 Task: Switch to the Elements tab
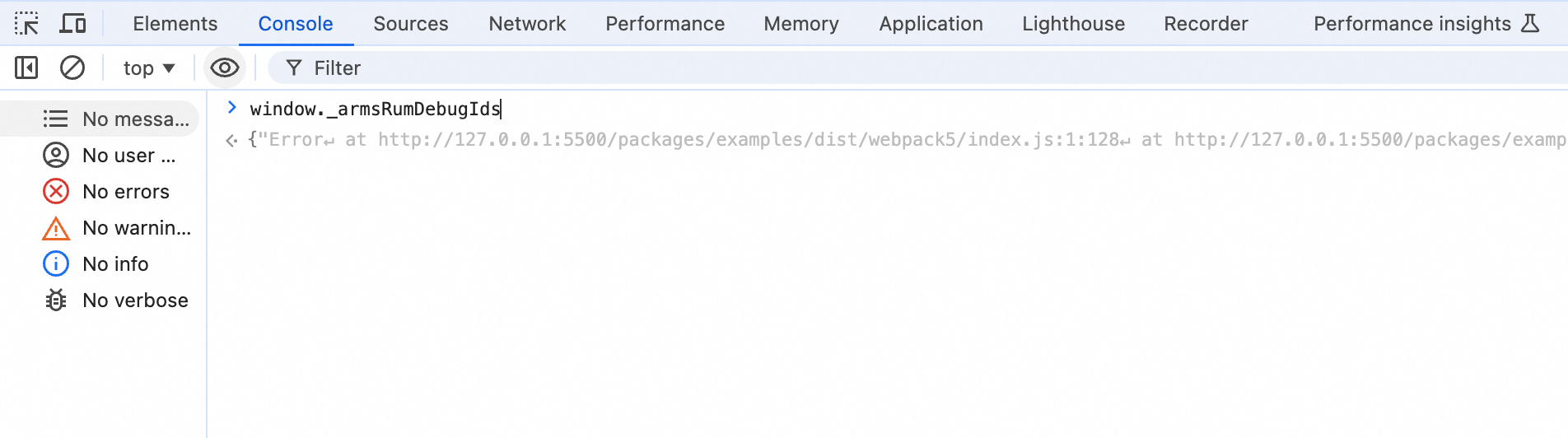pyautogui.click(x=175, y=24)
